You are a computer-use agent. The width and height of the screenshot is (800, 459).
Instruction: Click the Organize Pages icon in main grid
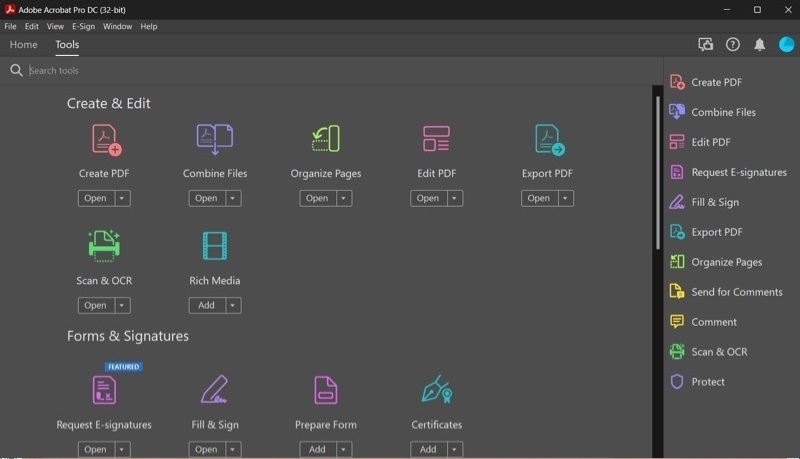coord(326,139)
